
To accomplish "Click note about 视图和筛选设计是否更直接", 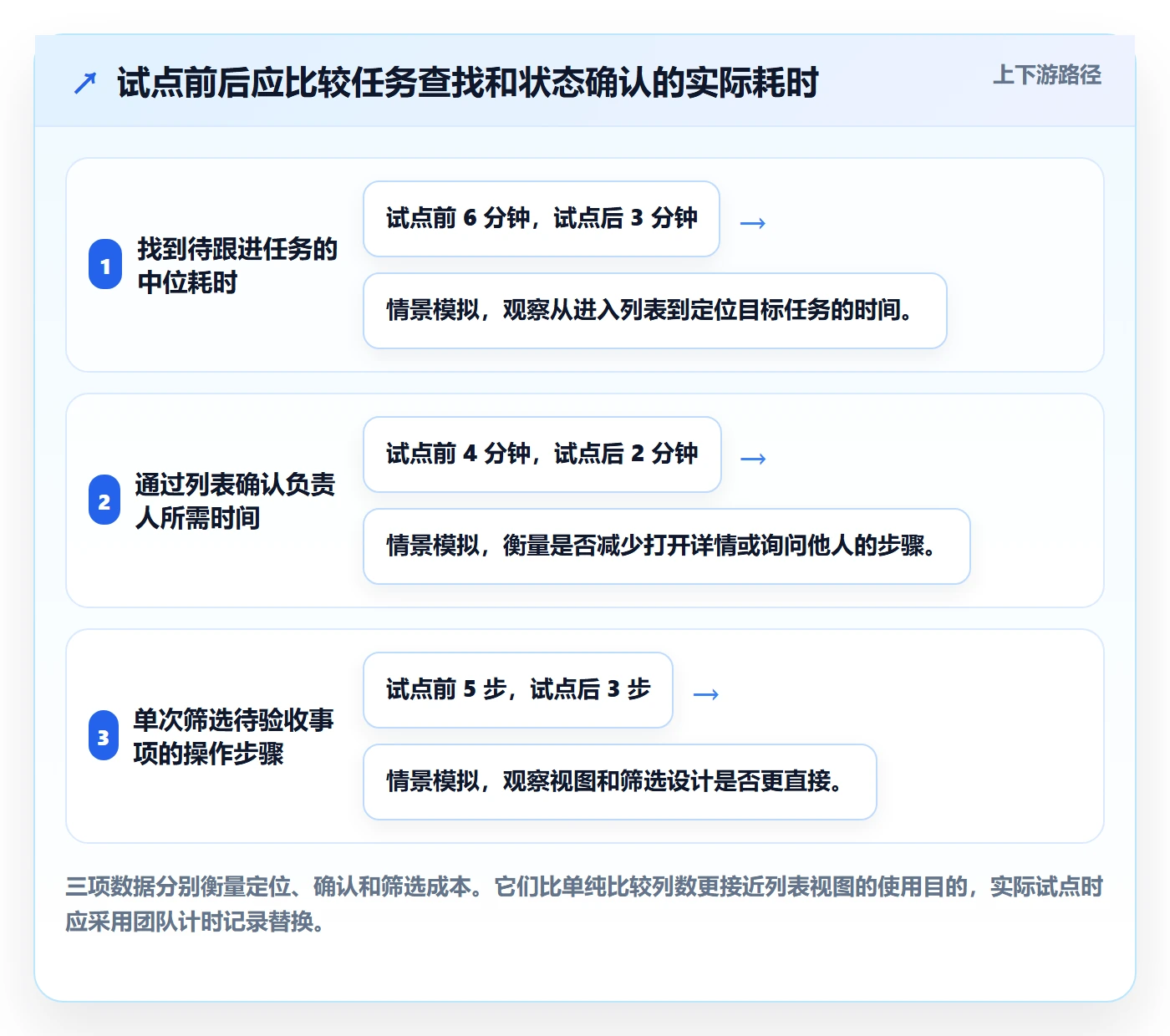I will pyautogui.click(x=620, y=782).
